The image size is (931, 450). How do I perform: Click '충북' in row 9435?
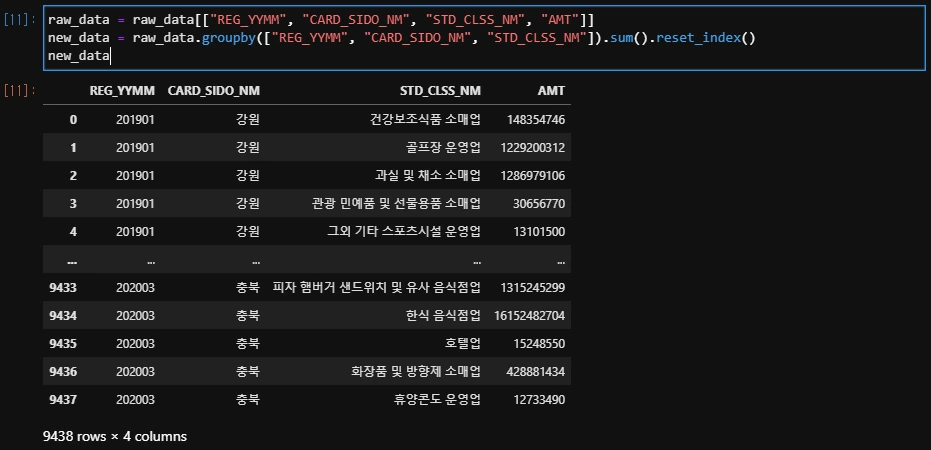(x=248, y=344)
